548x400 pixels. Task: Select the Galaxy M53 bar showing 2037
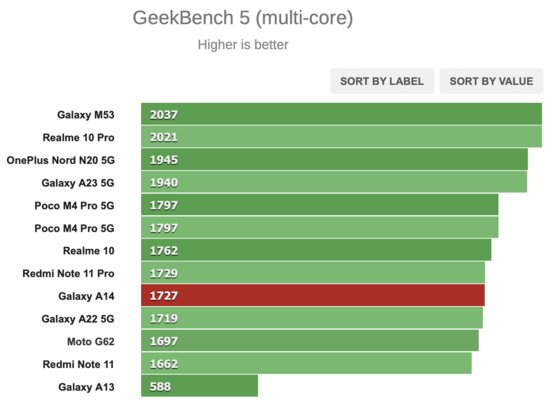pos(341,114)
